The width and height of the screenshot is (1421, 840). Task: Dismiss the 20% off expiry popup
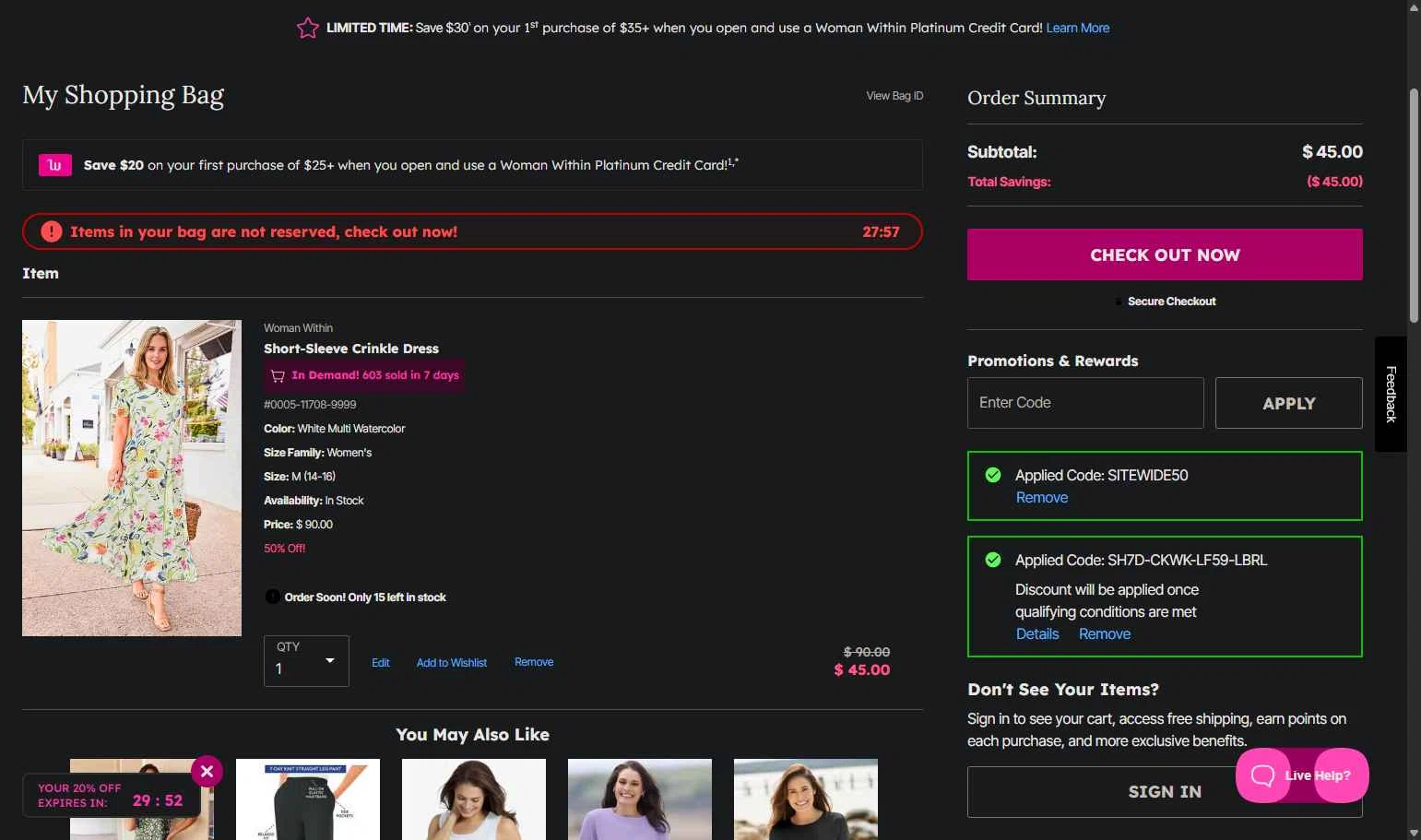[x=207, y=771]
